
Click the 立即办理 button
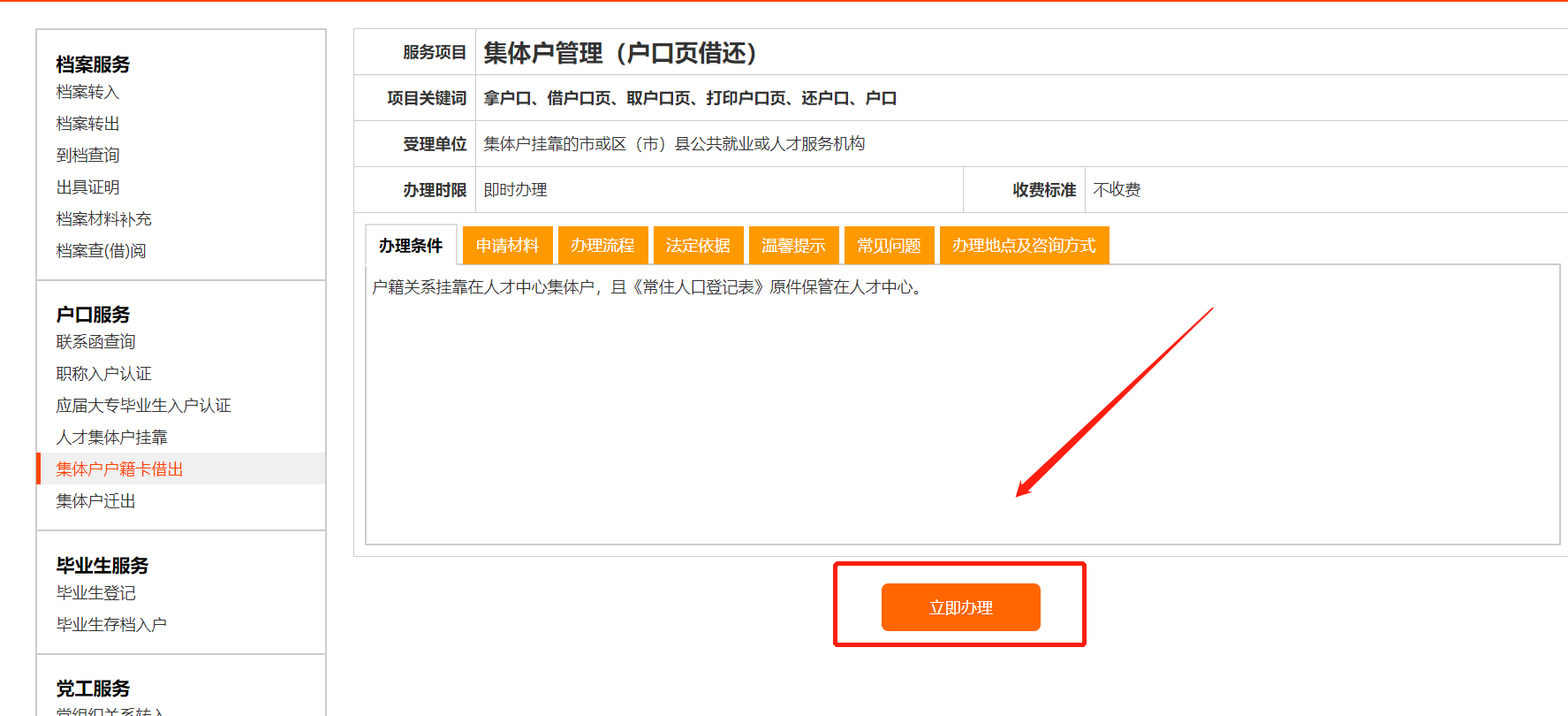coord(960,607)
